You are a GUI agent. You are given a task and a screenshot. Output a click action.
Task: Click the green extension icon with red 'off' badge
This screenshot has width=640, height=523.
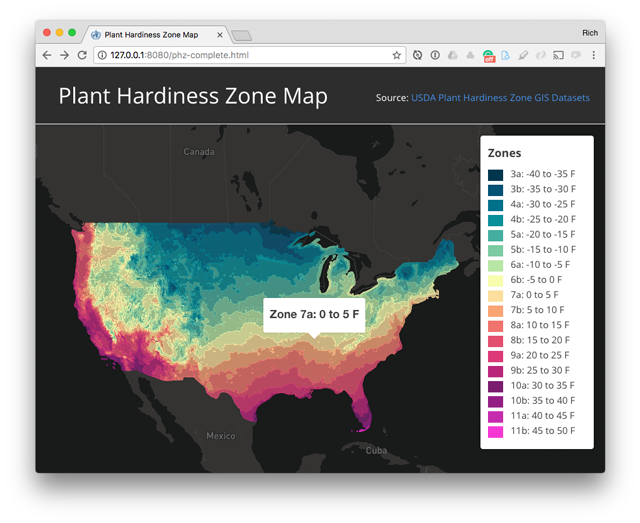pyautogui.click(x=488, y=55)
